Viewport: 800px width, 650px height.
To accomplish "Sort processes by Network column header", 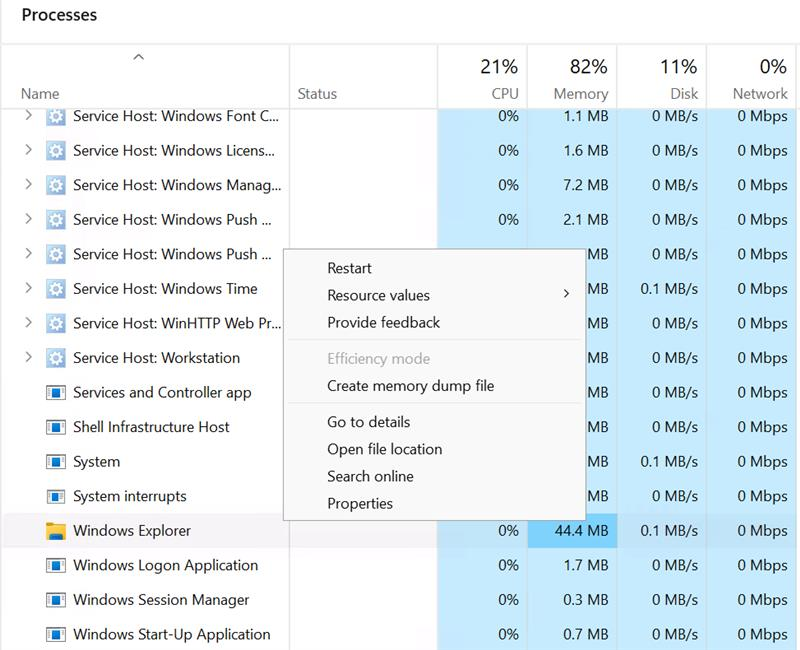I will 751,77.
